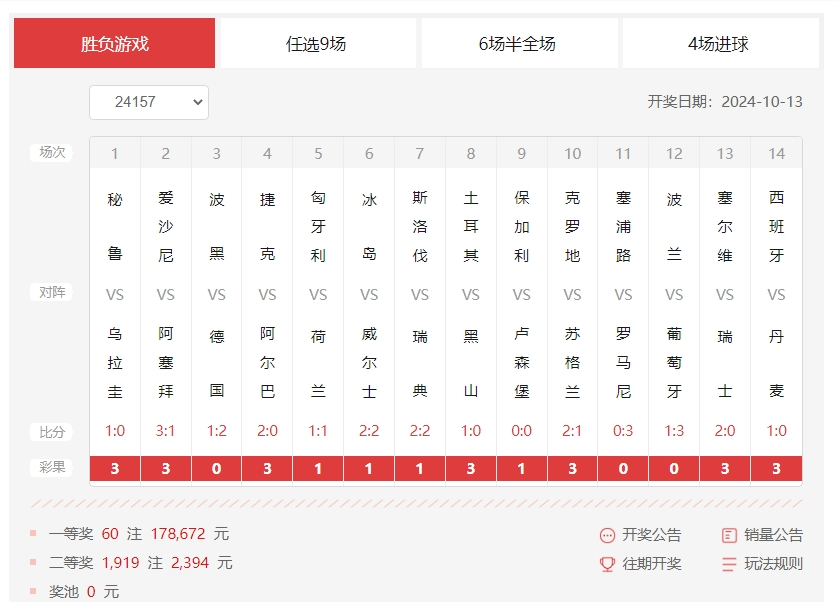The height and width of the screenshot is (602, 839).
Task: Click the red result cell for match 9
Action: point(522,468)
